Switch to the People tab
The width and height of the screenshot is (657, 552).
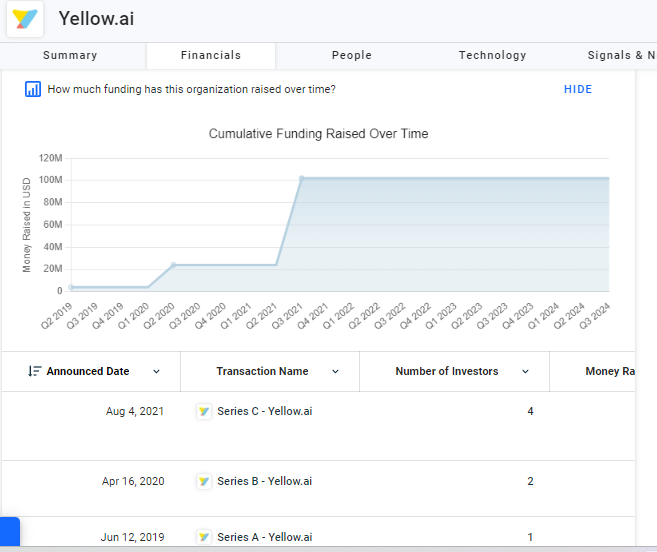[352, 55]
